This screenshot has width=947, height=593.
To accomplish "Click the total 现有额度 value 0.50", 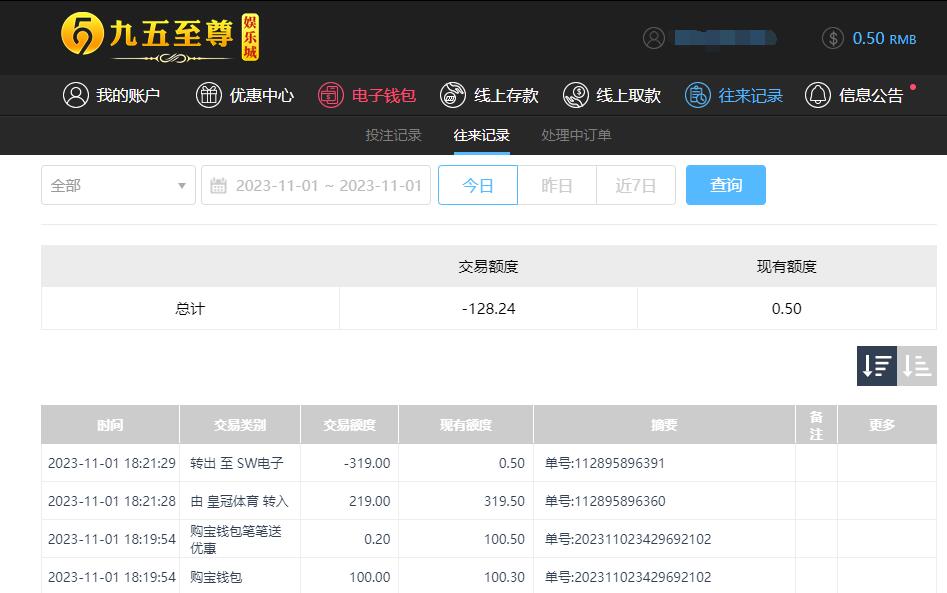I will coord(786,309).
